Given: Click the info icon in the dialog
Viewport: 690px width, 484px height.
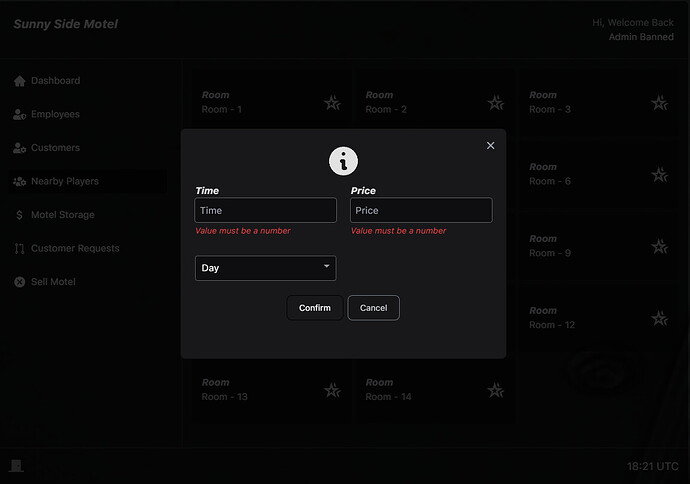Looking at the screenshot, I should pyautogui.click(x=343, y=161).
